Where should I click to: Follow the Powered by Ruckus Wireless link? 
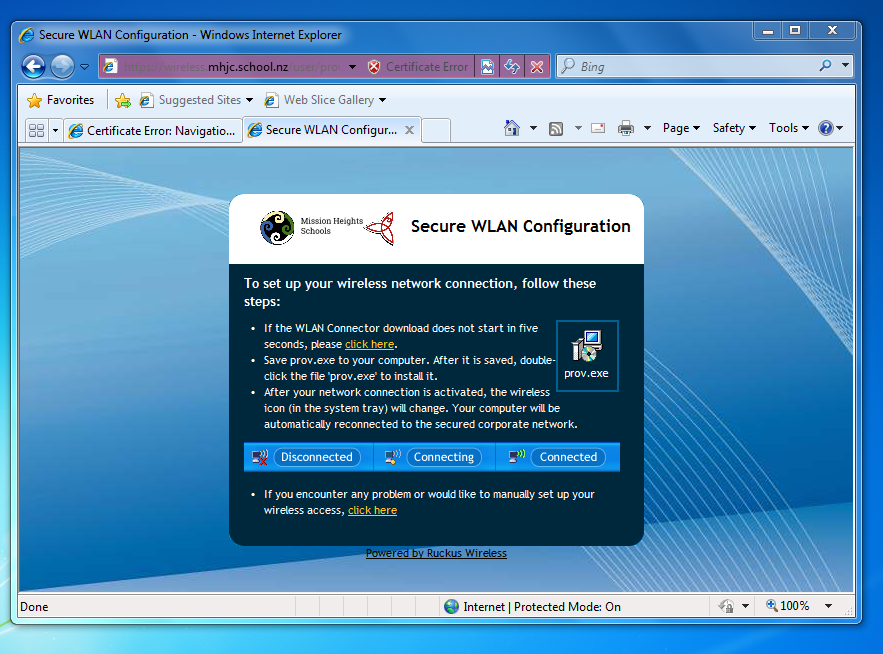coord(436,553)
